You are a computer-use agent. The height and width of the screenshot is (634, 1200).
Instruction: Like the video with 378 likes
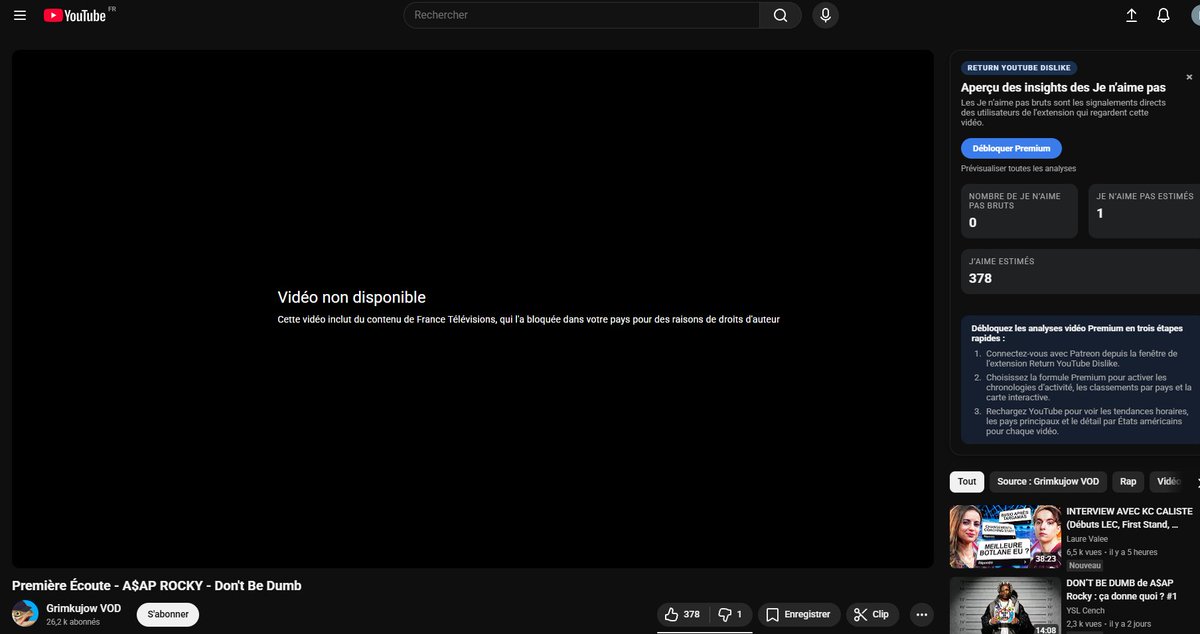682,614
